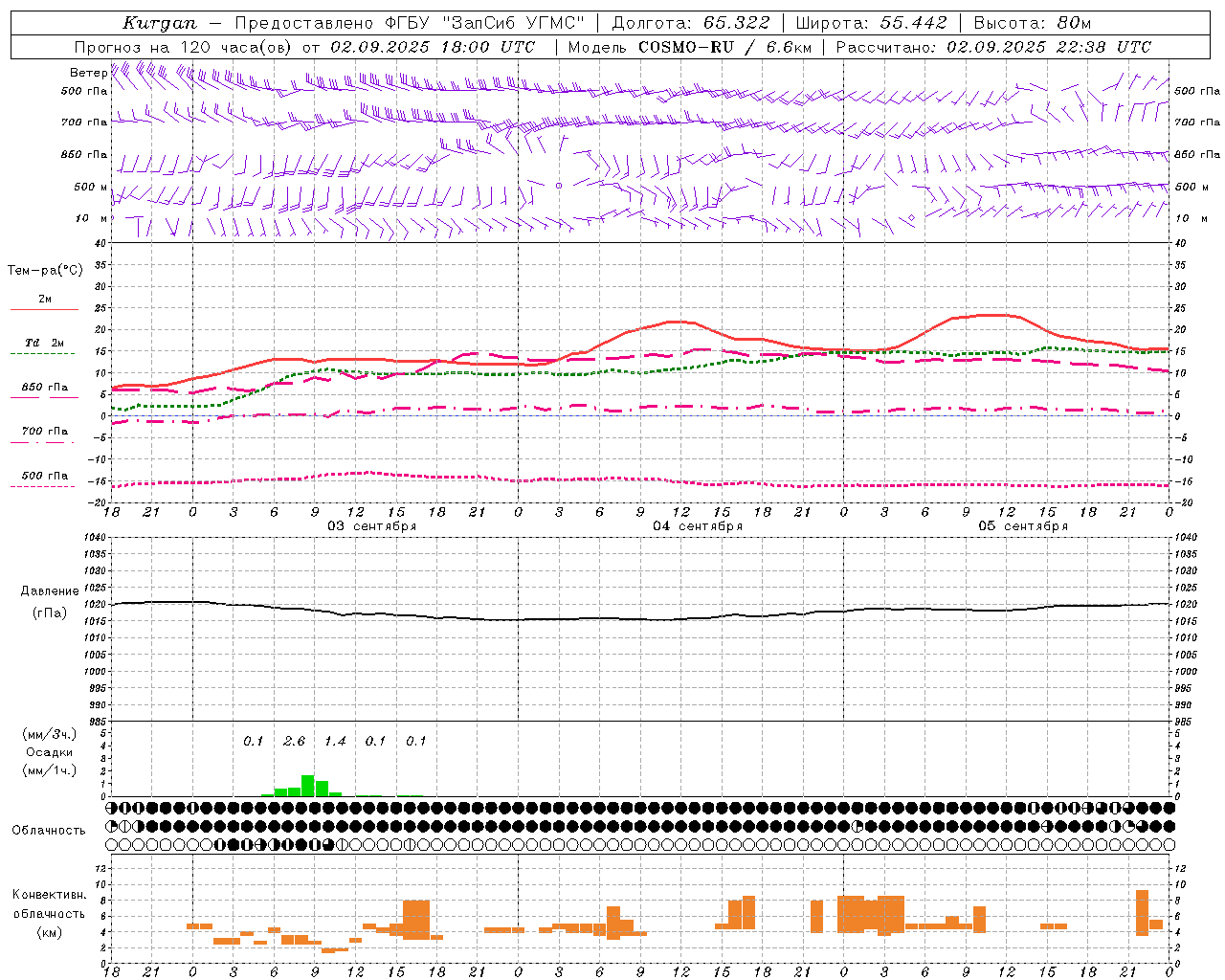Viewport: 1225px width, 980px height.
Task: Click the "Td 2м" dew point legend entry
Action: tap(45, 343)
